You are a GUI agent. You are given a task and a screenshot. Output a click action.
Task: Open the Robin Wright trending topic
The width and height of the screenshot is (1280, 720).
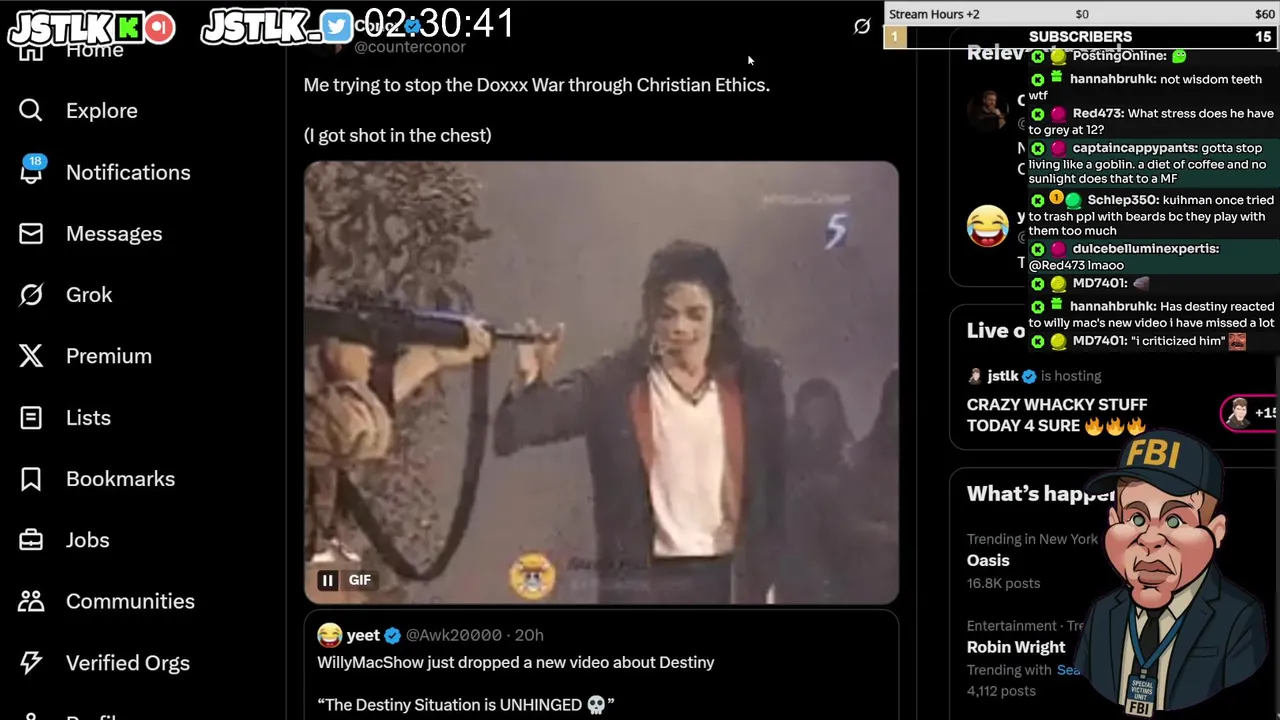[1016, 647]
